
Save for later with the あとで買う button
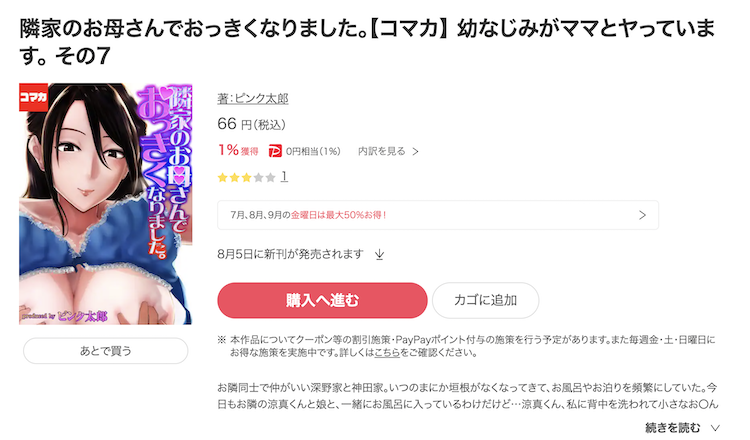pyautogui.click(x=106, y=351)
